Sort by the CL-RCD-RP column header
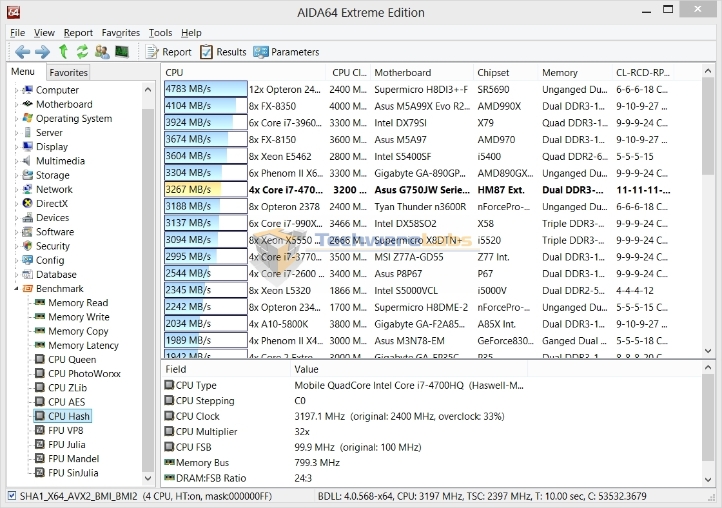The height and width of the screenshot is (508, 722). point(643,72)
